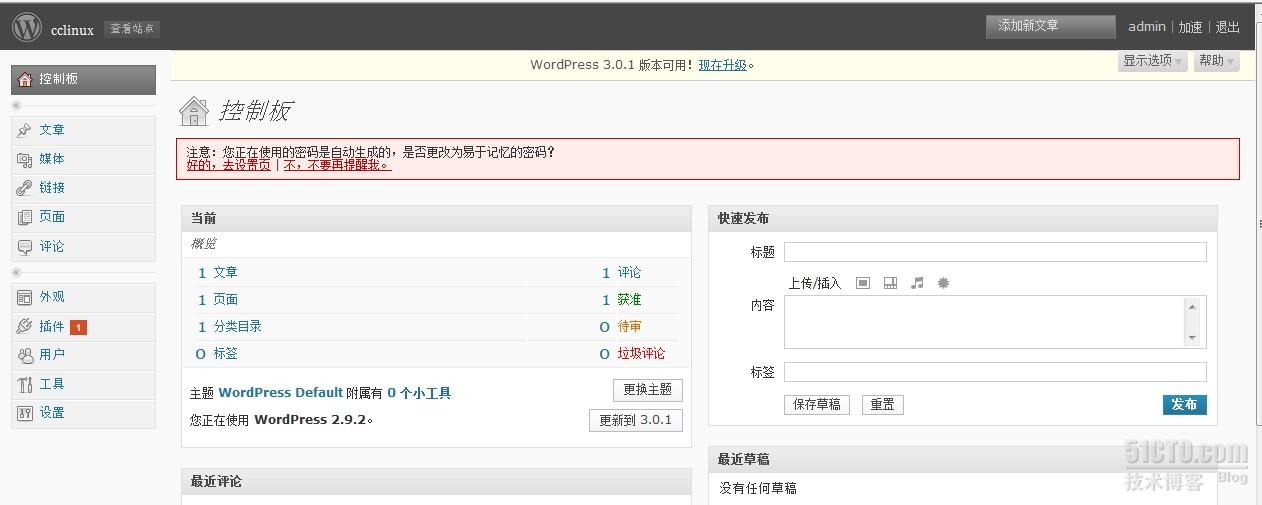
Task: Open the 媒体 media icon
Action: tap(25, 159)
